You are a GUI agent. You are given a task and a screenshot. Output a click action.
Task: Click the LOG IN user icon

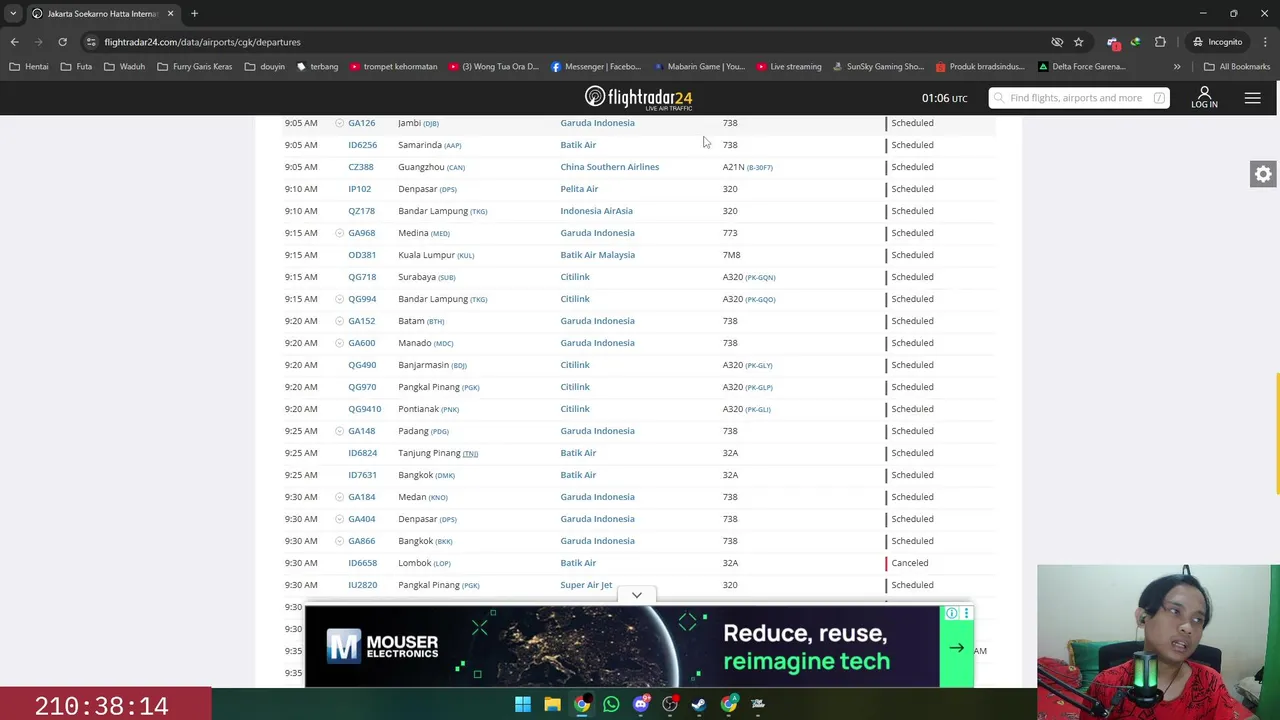coord(1204,97)
